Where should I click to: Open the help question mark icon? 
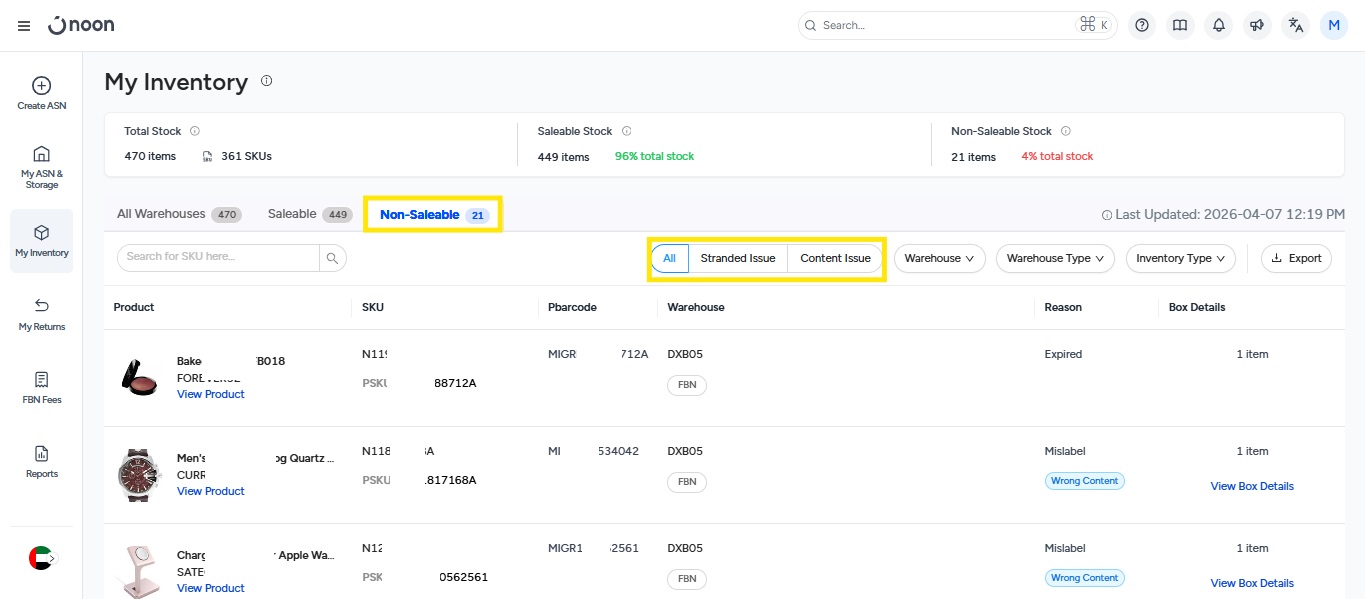pyautogui.click(x=1142, y=26)
